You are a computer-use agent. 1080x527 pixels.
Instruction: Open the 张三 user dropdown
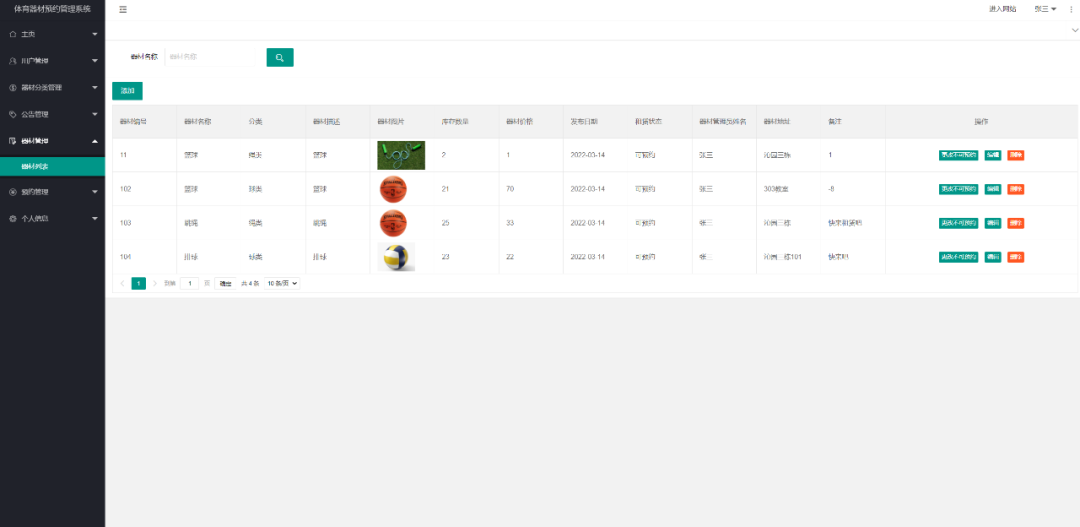1045,9
